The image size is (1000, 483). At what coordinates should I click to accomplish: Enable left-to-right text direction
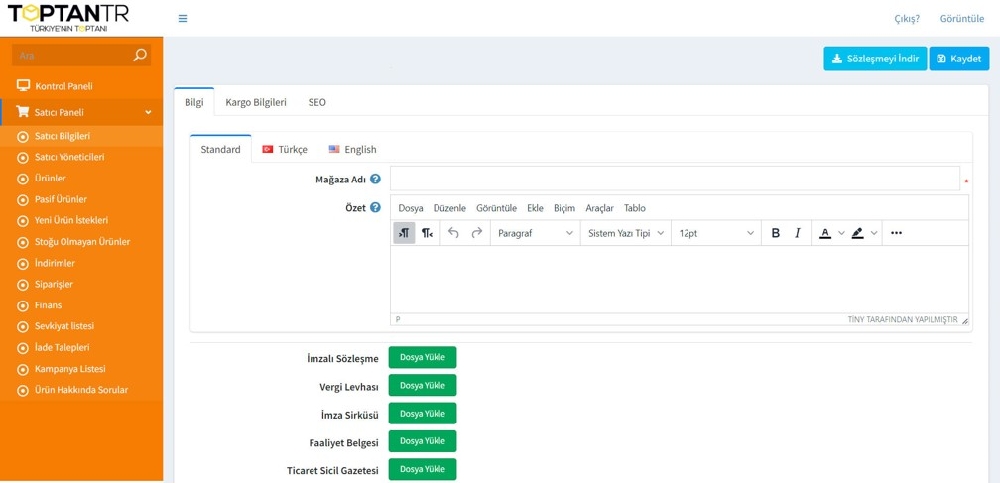coord(404,233)
